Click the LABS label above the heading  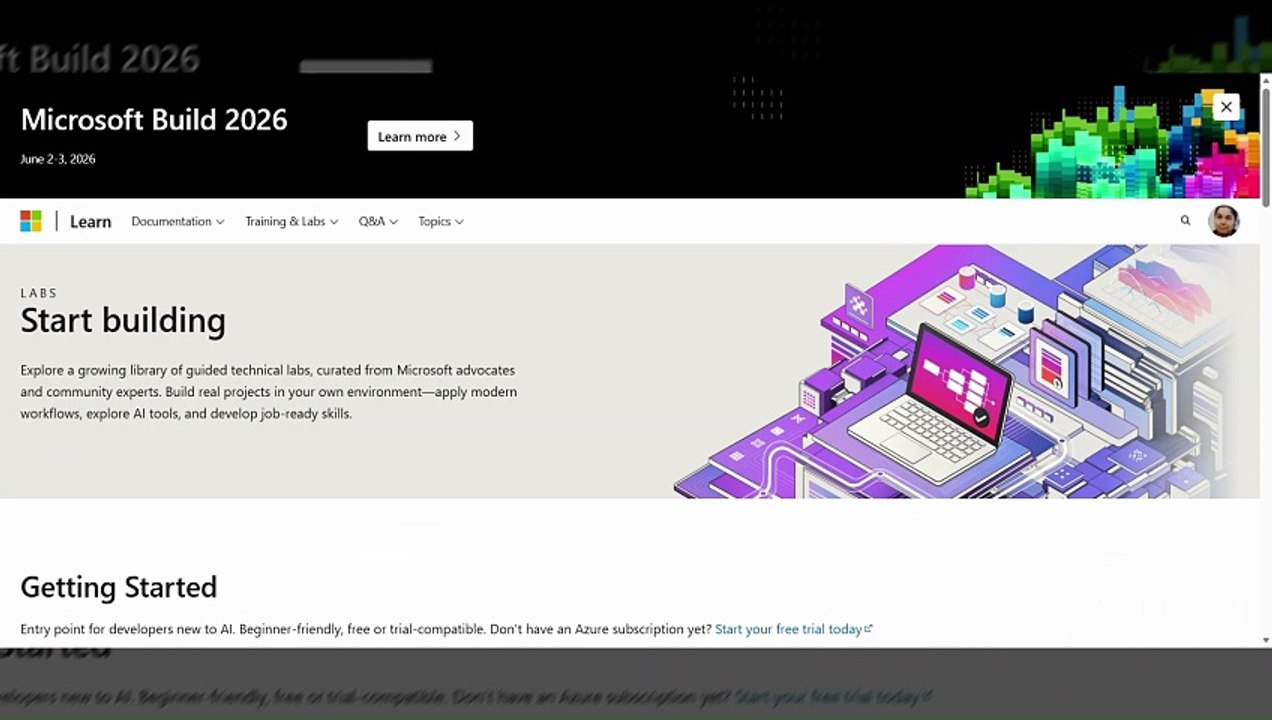click(39, 293)
